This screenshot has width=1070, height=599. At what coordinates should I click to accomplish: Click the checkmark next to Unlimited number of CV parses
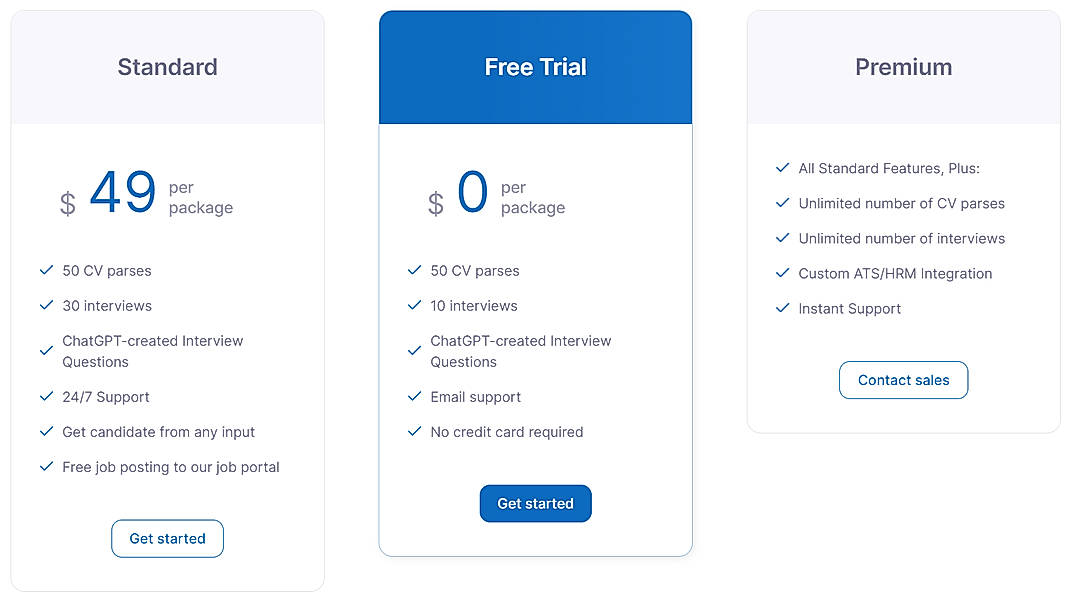coord(782,203)
